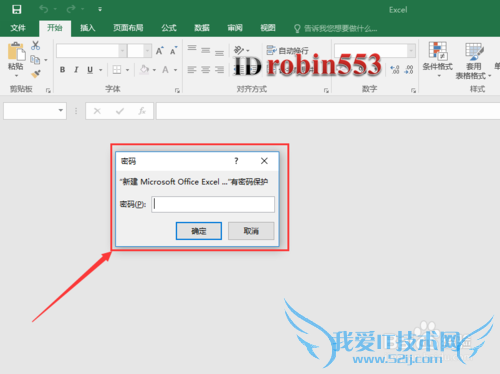Open the Copy options dropdown arrow

[x=46, y=60]
